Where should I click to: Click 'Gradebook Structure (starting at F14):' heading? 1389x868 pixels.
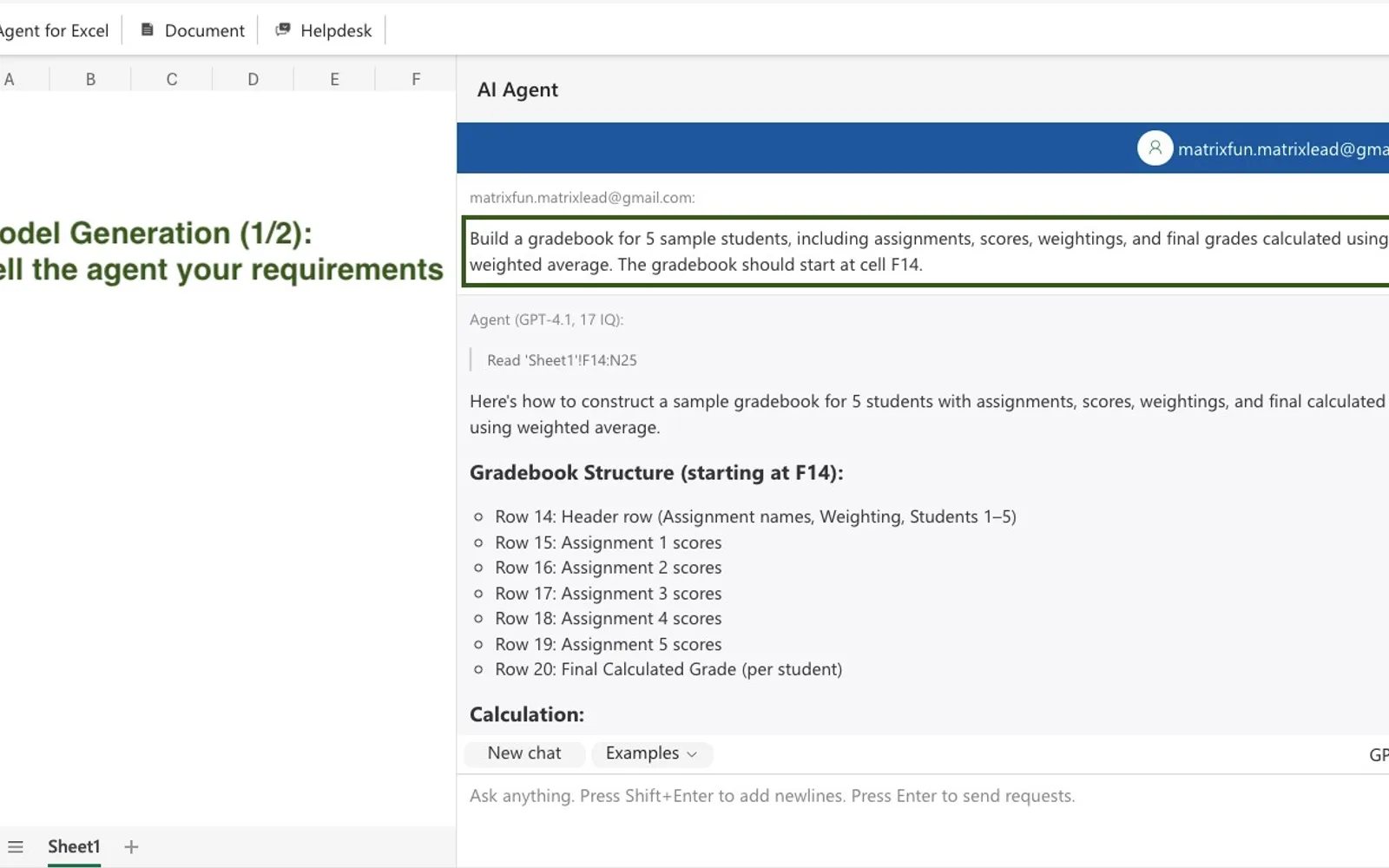[656, 473]
